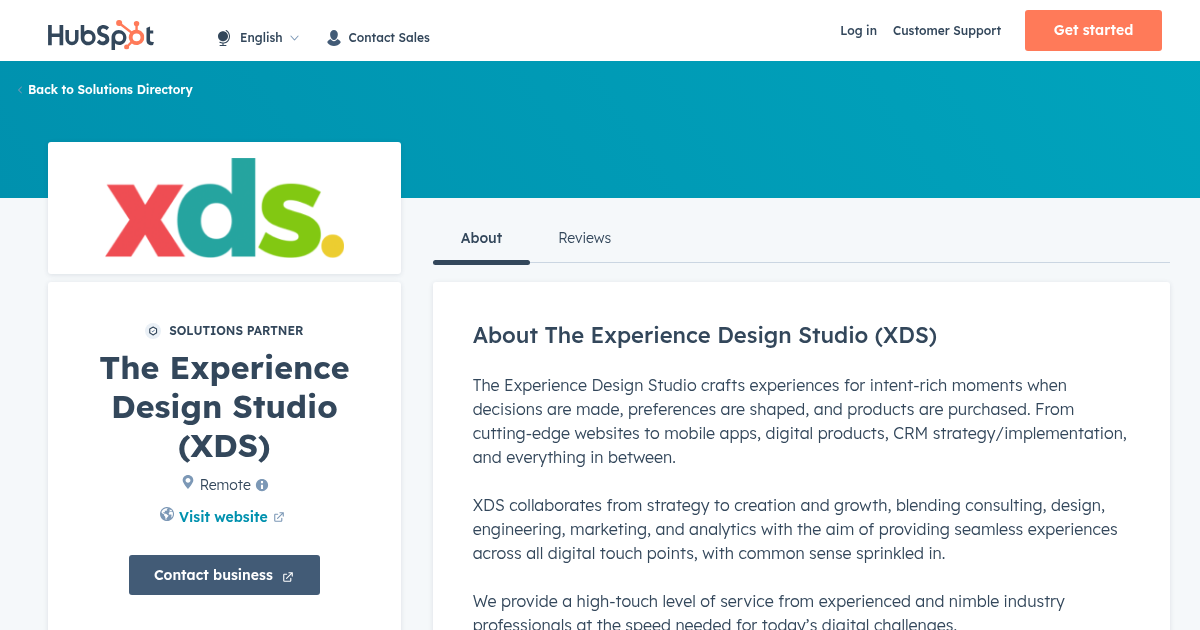Click the globe icon beside English
The width and height of the screenshot is (1200, 630).
coord(224,38)
